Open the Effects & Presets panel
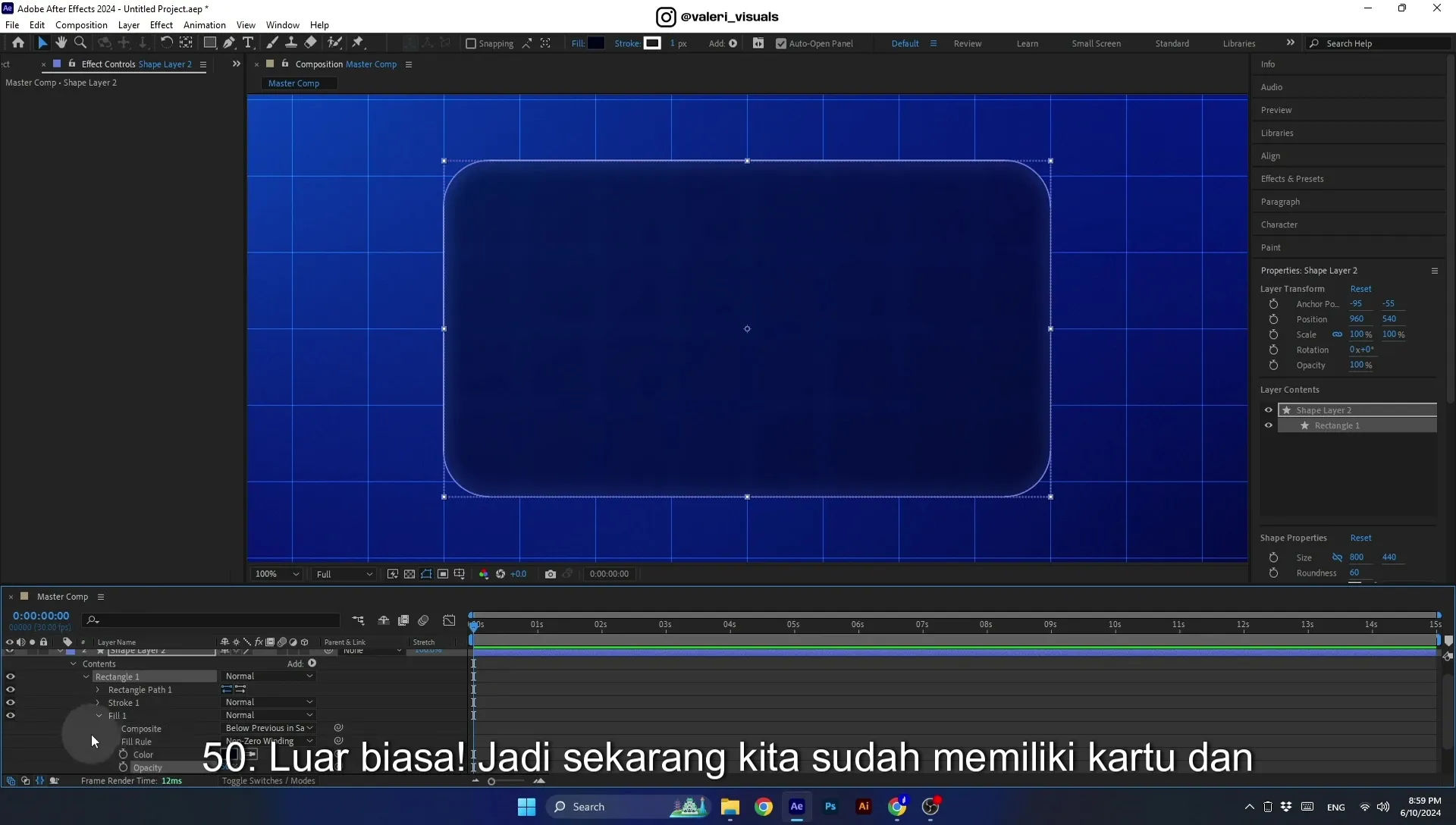1456x825 pixels. [x=1292, y=179]
